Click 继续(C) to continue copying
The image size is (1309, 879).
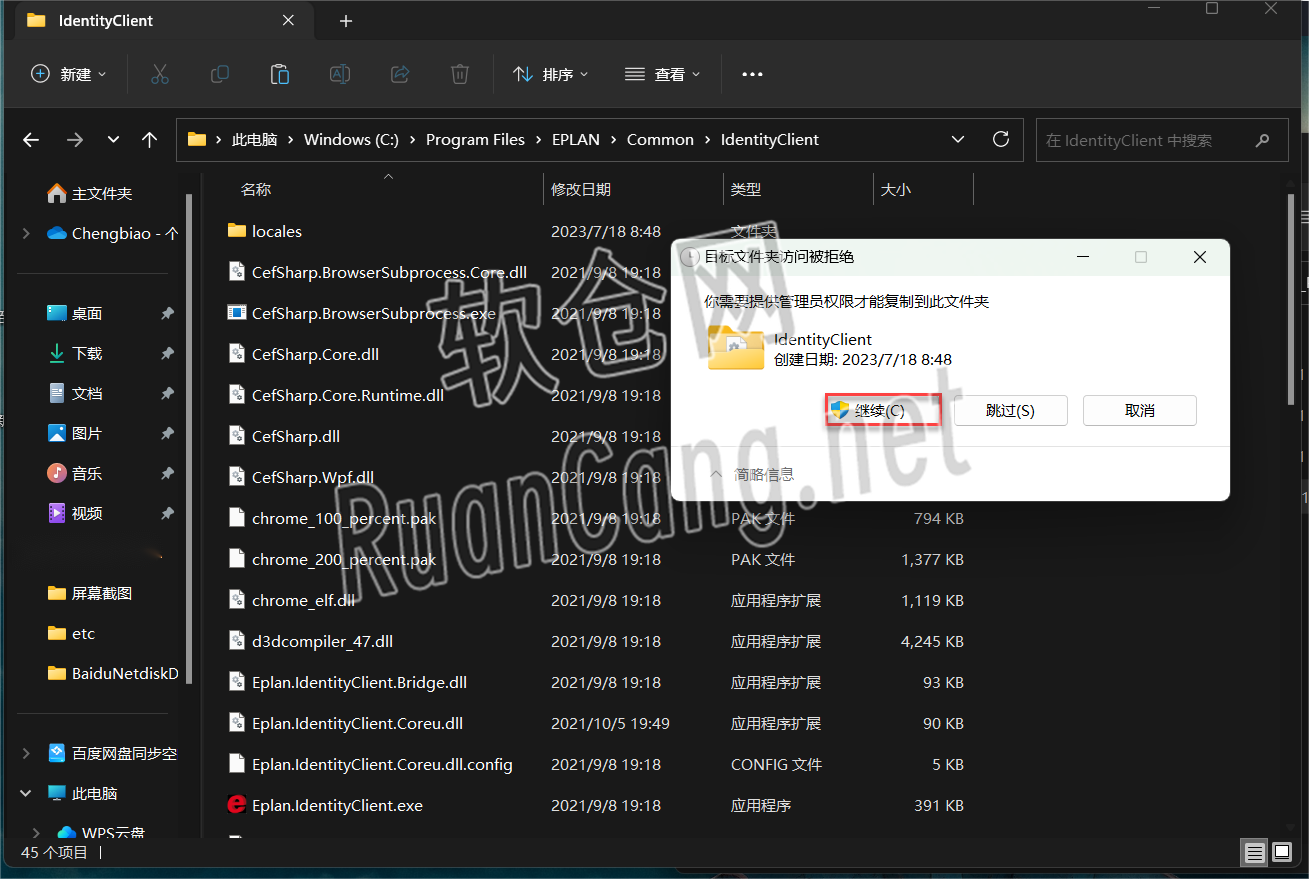pyautogui.click(x=881, y=409)
